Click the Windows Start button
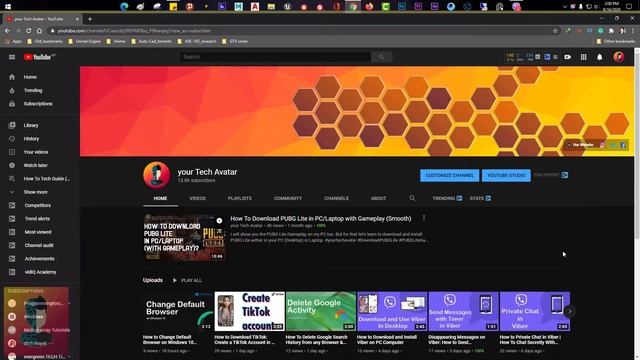 coord(8,7)
